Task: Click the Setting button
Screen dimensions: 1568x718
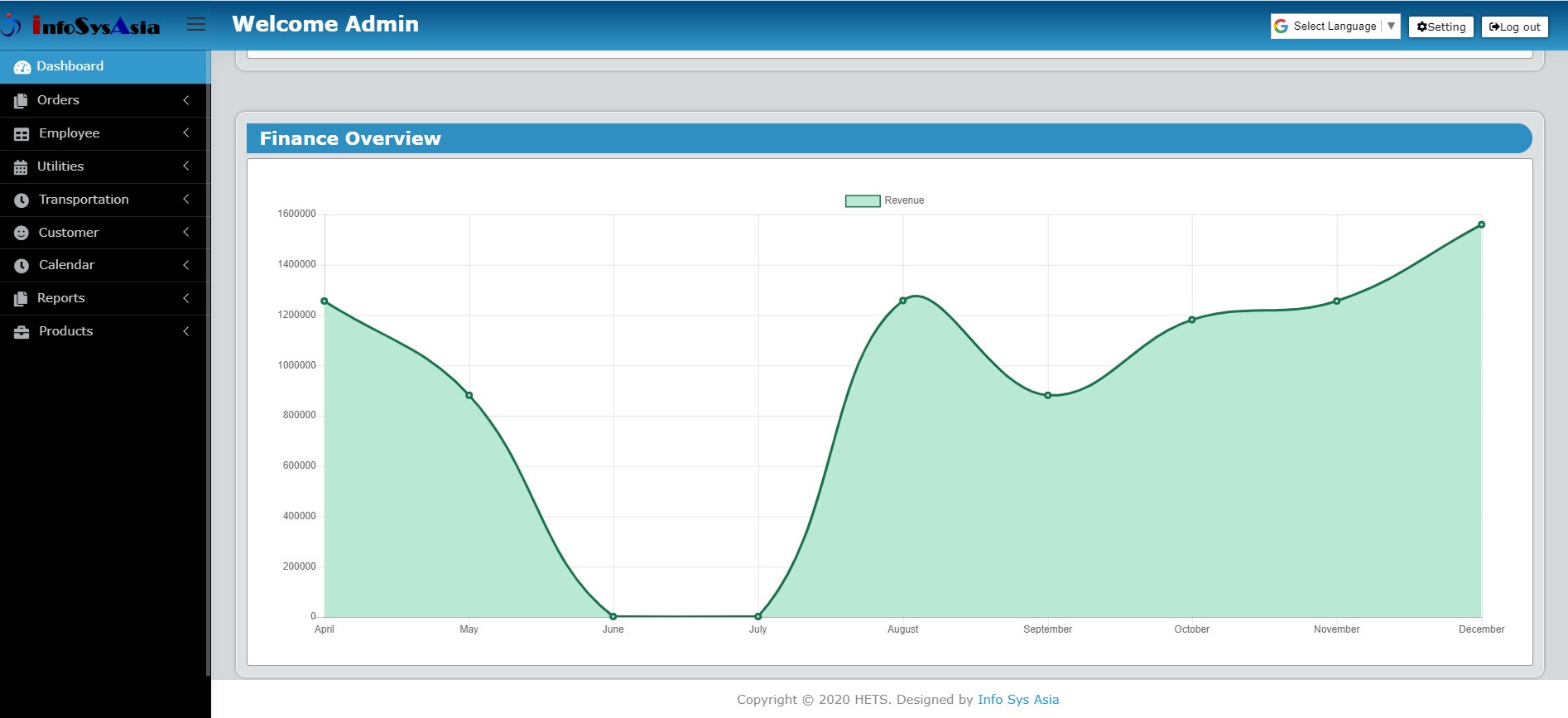Action: point(1441,27)
